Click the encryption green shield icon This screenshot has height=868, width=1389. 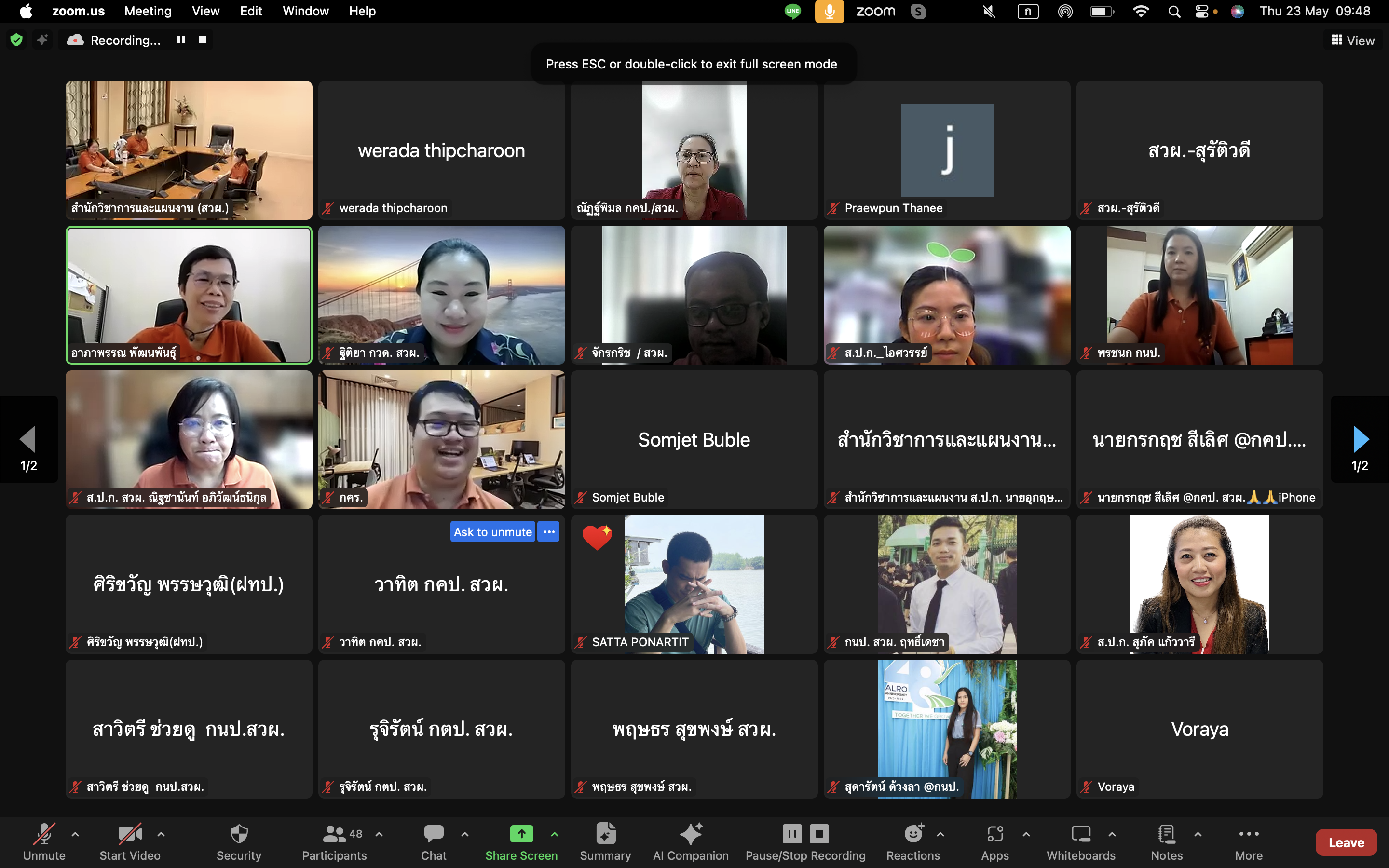[x=17, y=40]
